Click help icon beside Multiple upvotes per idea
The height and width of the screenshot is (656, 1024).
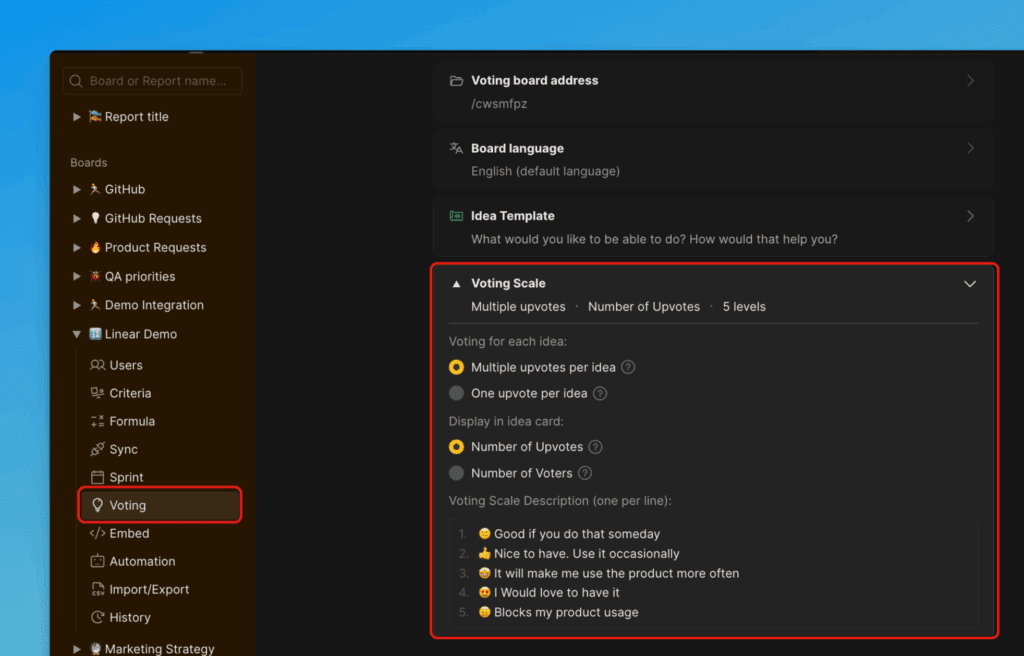628,367
